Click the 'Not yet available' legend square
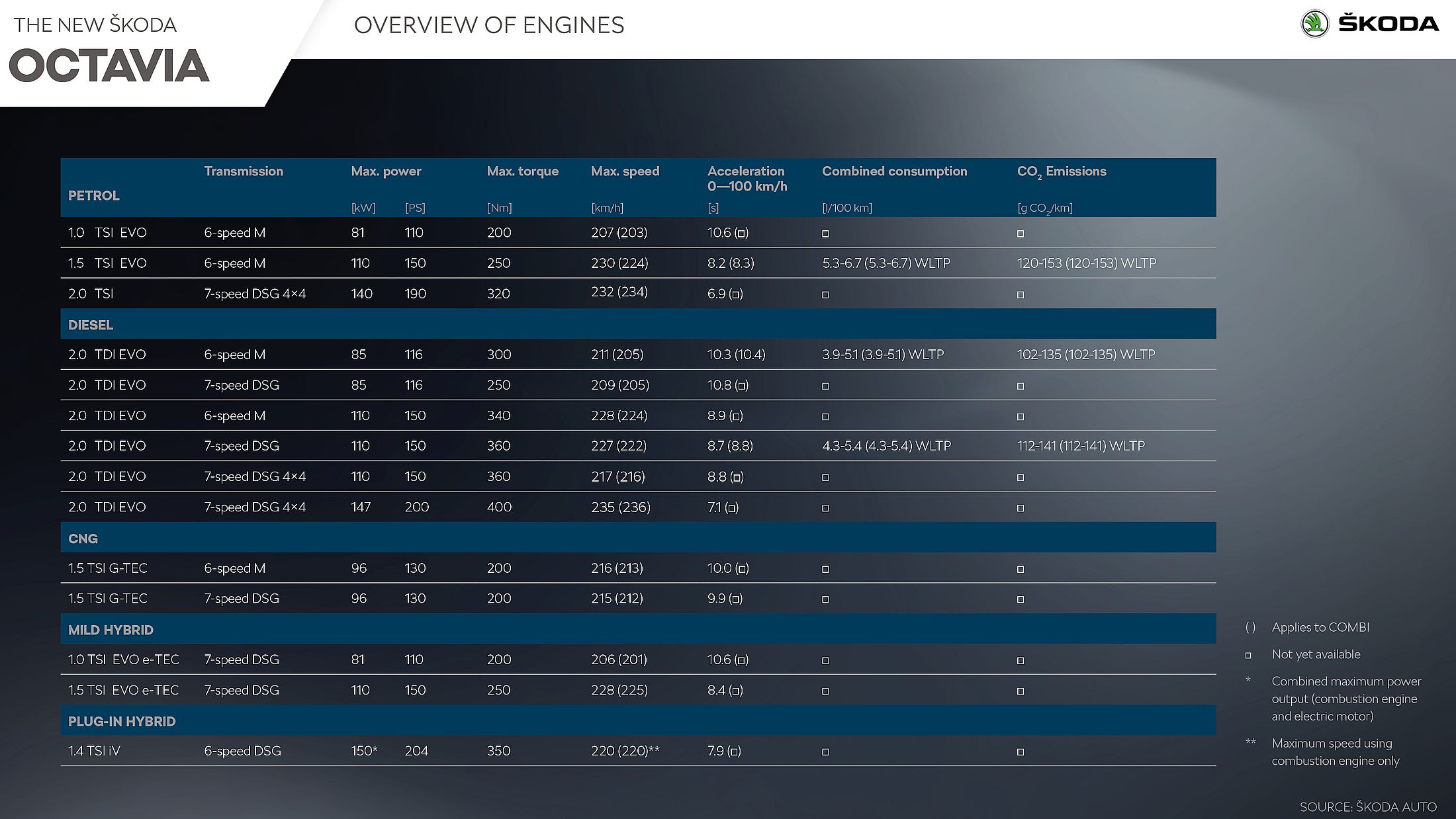Viewport: 1456px width, 819px height. [1248, 656]
